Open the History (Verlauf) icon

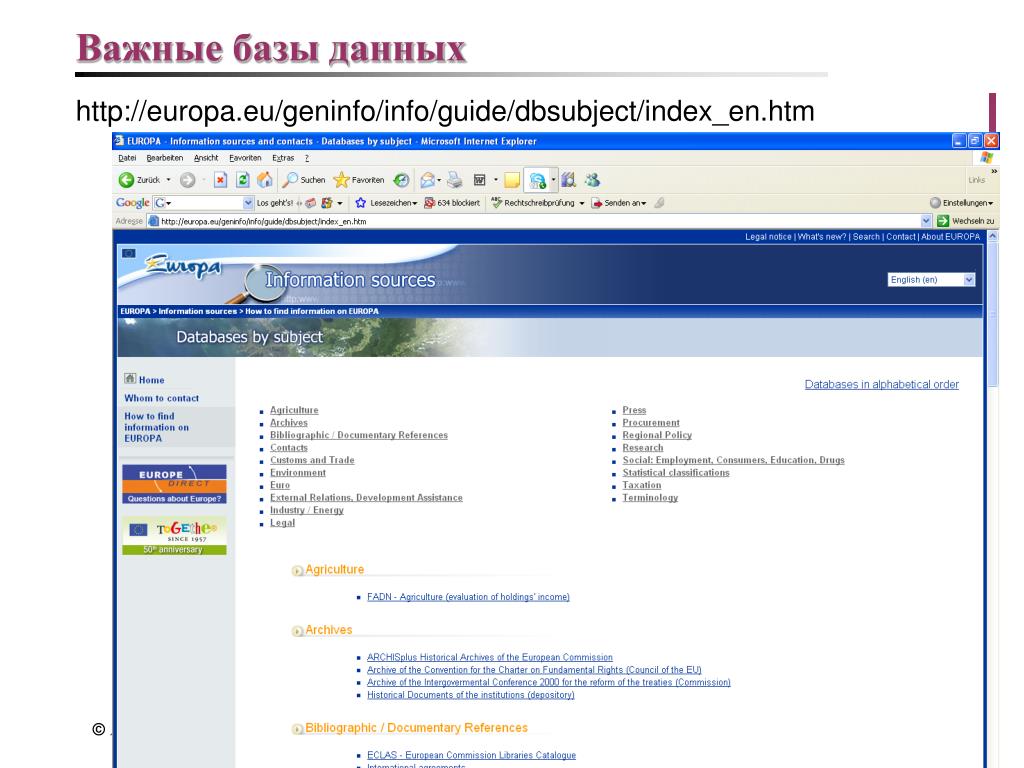(401, 180)
